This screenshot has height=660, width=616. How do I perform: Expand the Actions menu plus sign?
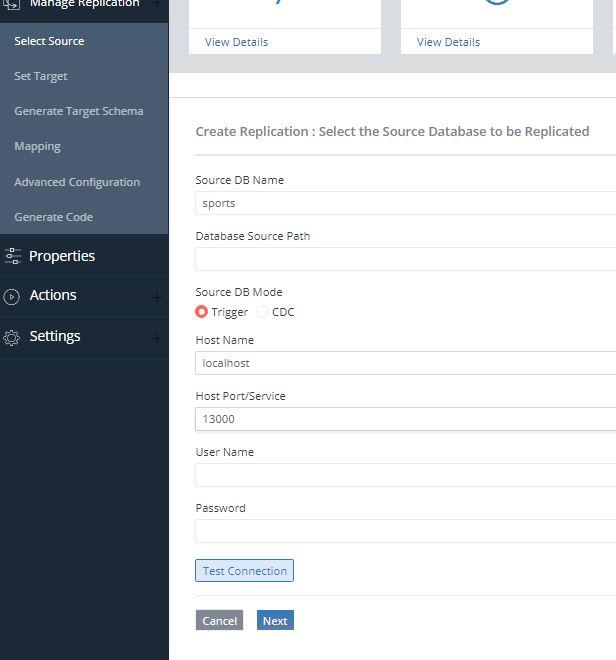156,298
